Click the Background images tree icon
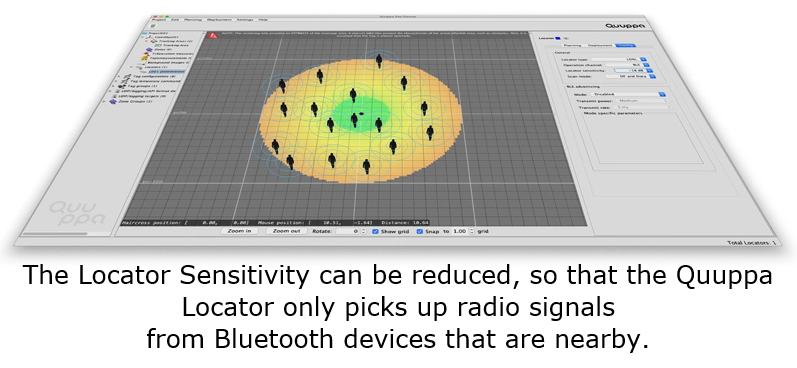The image size is (797, 368). click(x=141, y=63)
